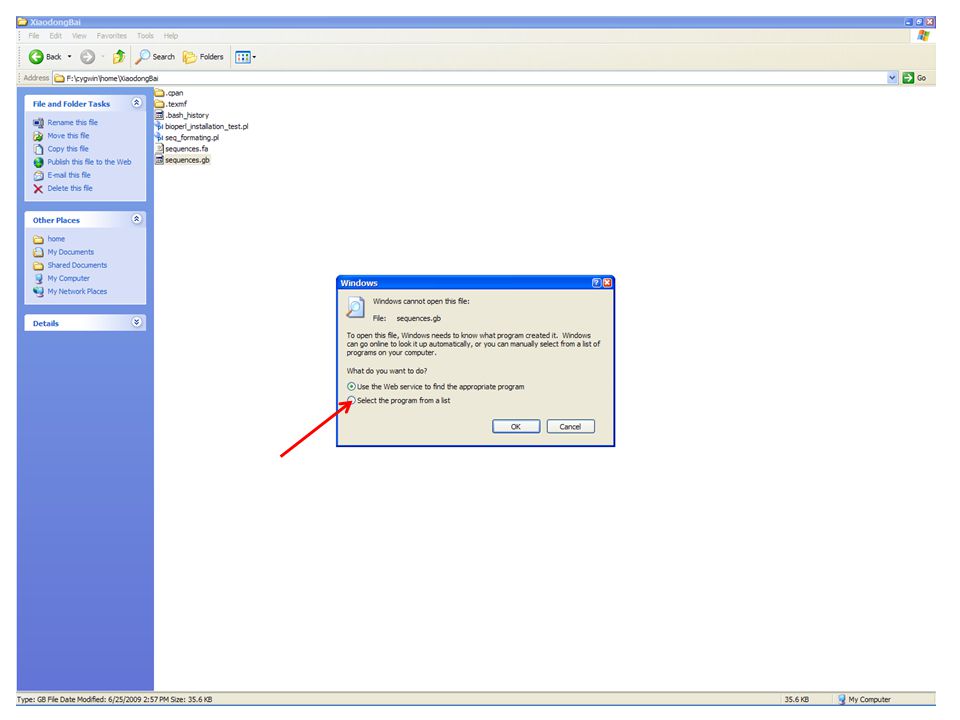Screen dimensions: 960x720
Task: Click the red X delete icon
Action: click(38, 189)
